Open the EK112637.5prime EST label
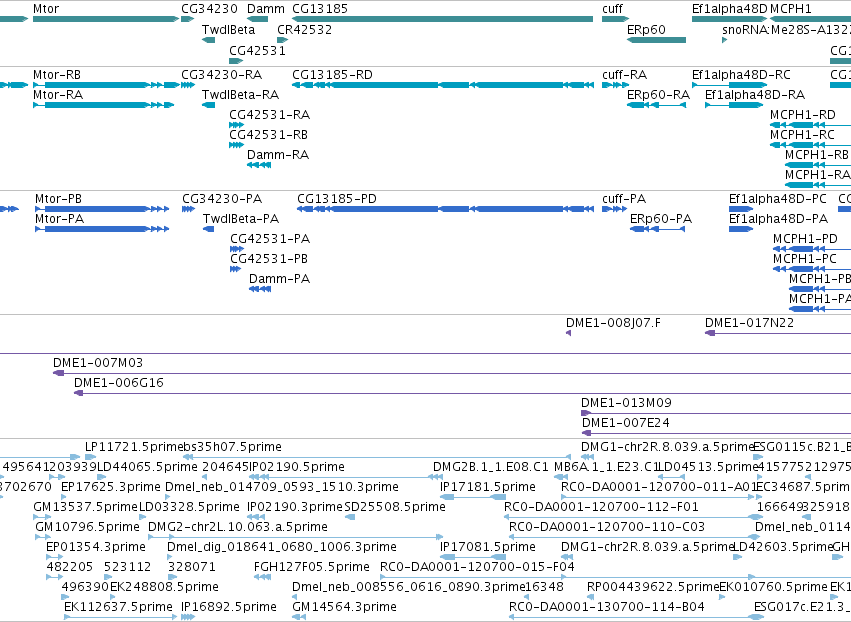This screenshot has width=851, height=622. tap(118, 607)
